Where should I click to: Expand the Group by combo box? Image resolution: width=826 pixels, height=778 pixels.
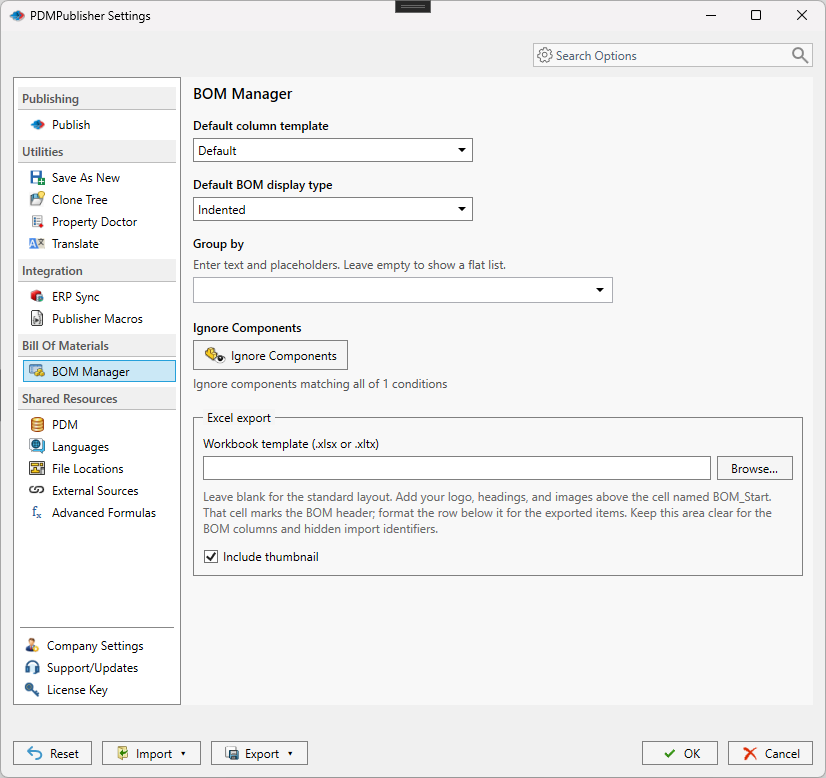(599, 290)
